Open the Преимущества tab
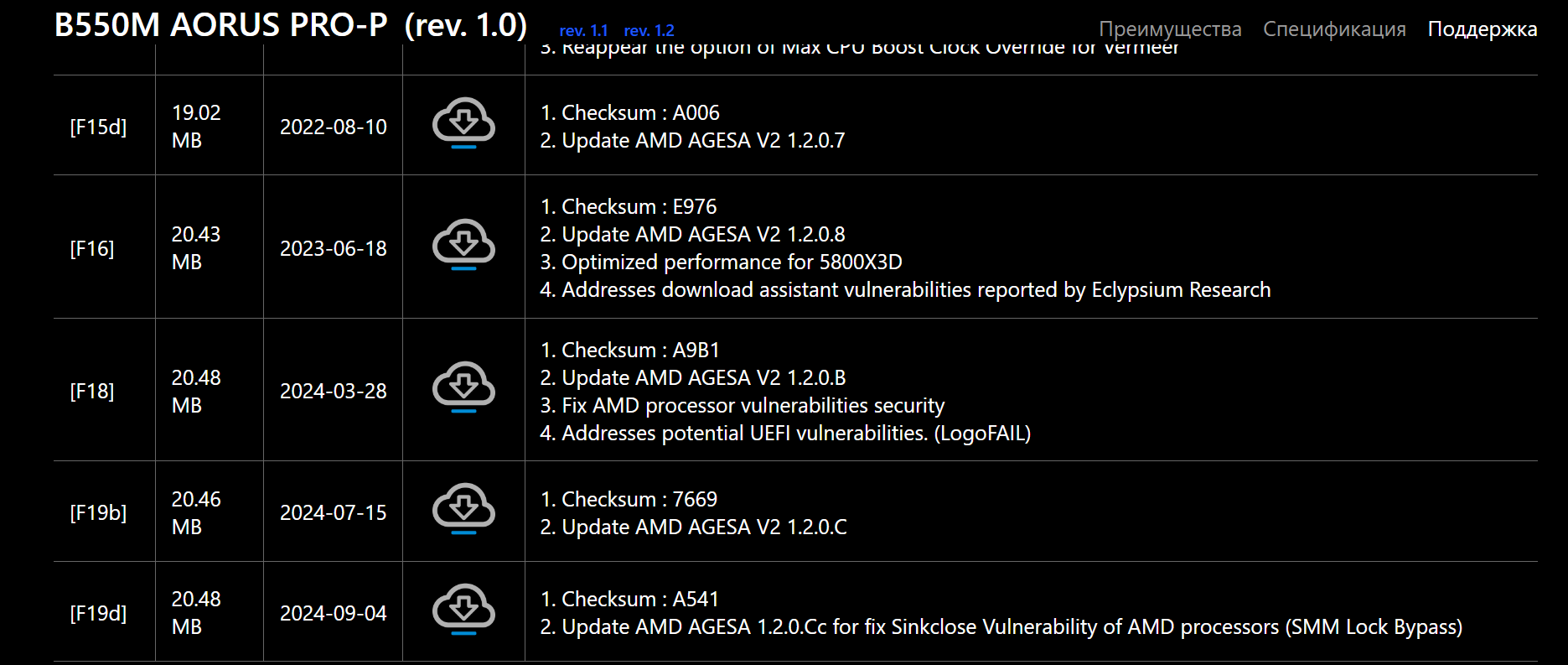This screenshot has height=665, width=1568. coord(1170,29)
